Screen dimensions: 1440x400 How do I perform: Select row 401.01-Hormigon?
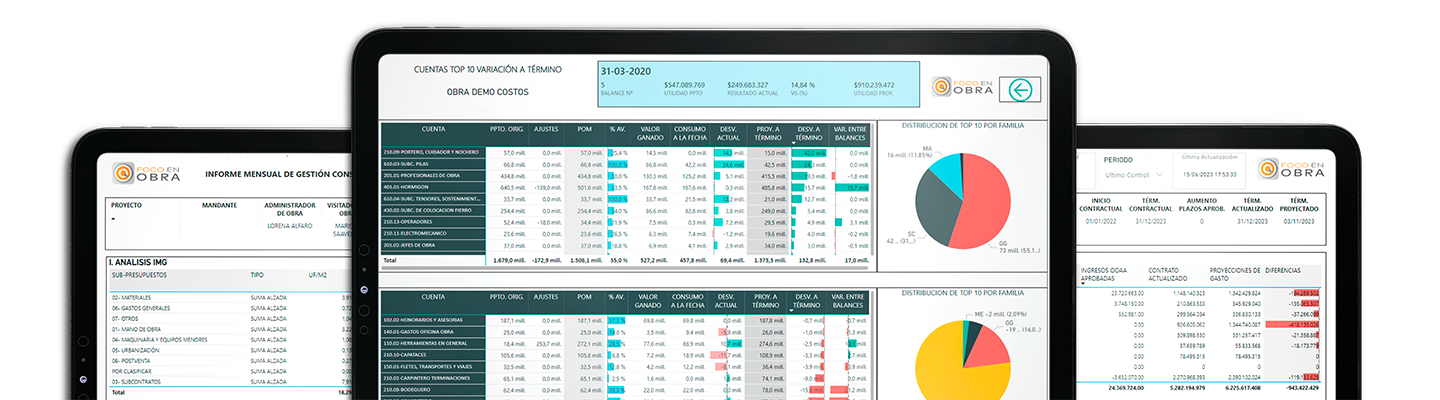(625, 187)
